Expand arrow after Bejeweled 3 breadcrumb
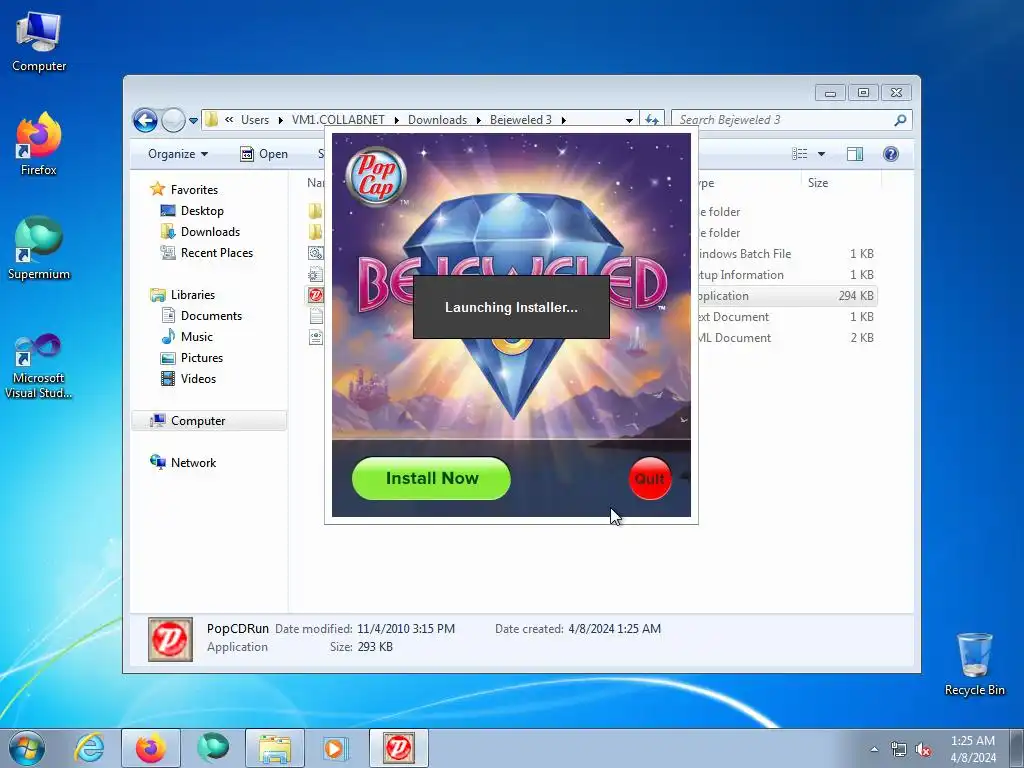Screen dimensions: 1024x768 563,120
